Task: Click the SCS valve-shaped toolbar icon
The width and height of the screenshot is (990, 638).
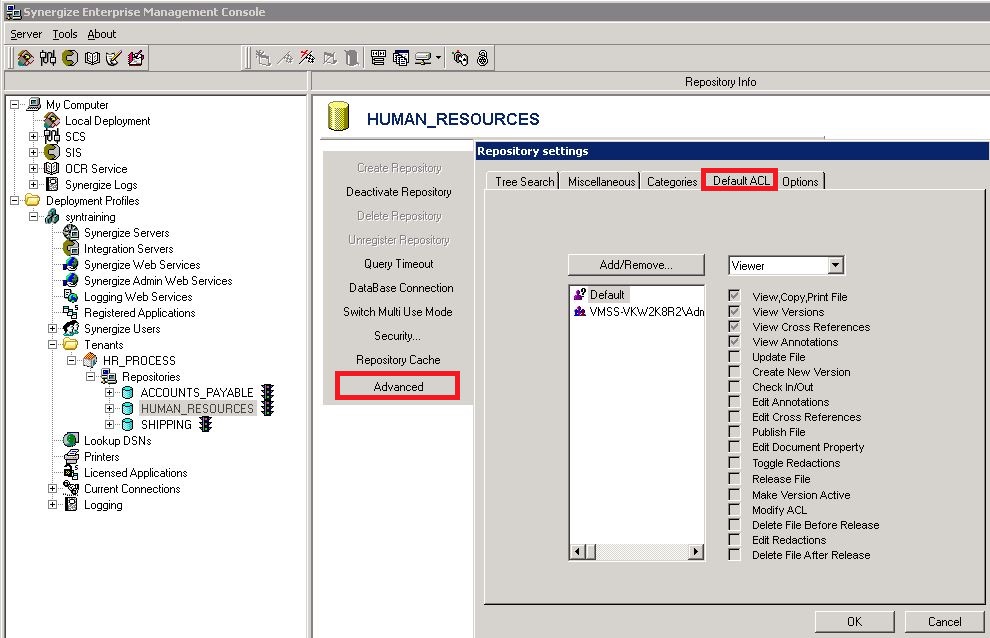Action: coord(48,58)
